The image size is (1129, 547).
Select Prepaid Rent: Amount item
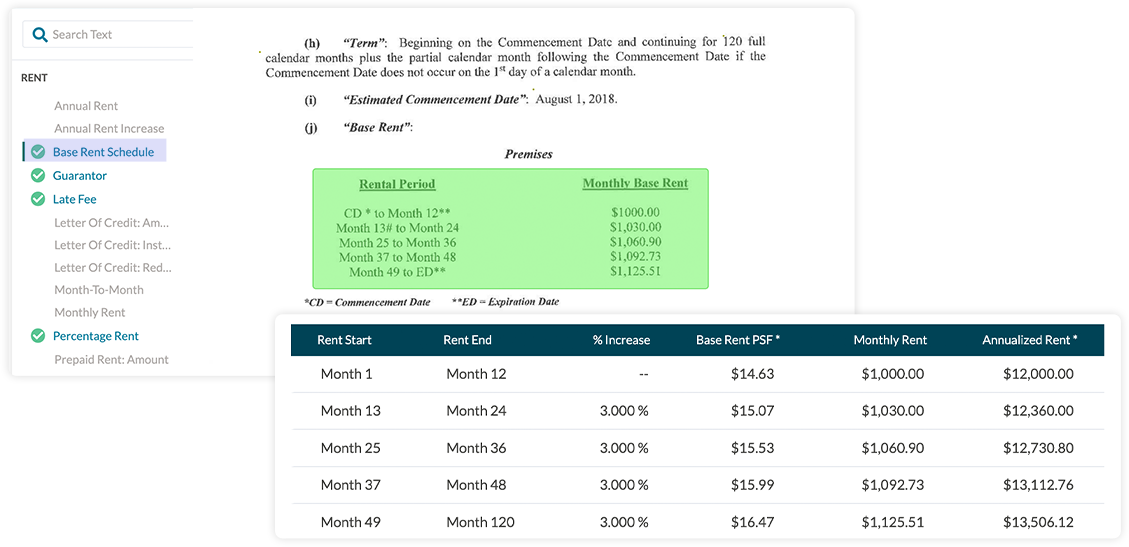tap(111, 360)
